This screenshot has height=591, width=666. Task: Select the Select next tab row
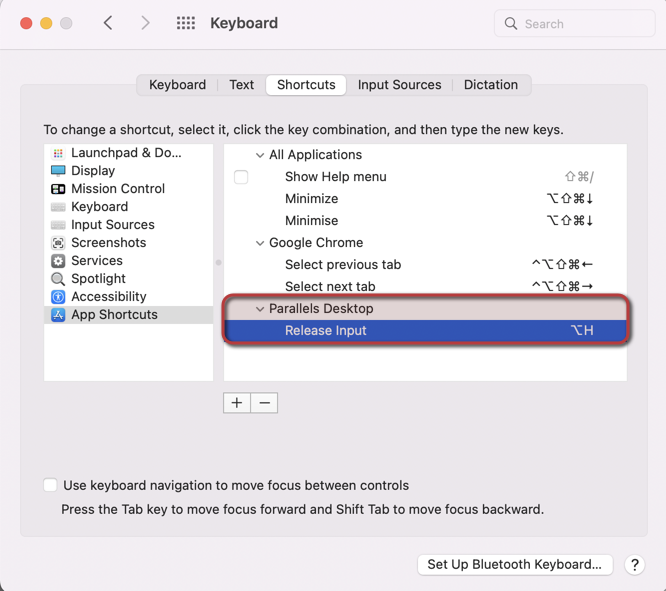pos(425,287)
